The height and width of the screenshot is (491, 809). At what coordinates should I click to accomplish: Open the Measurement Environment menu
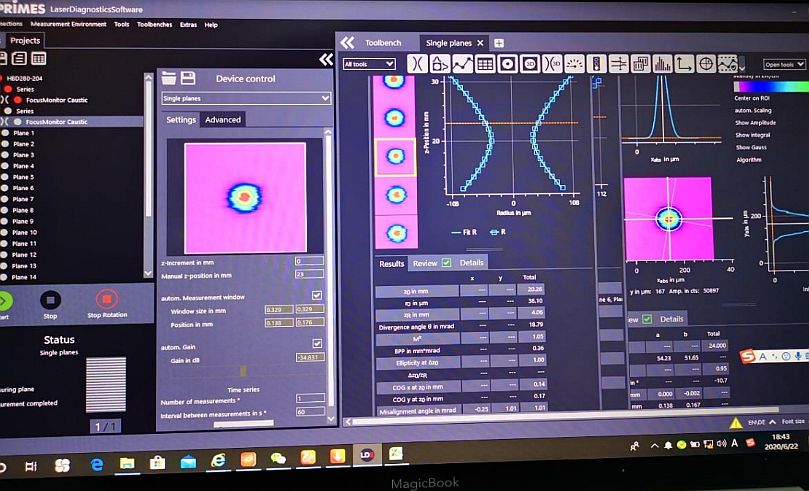coord(69,24)
